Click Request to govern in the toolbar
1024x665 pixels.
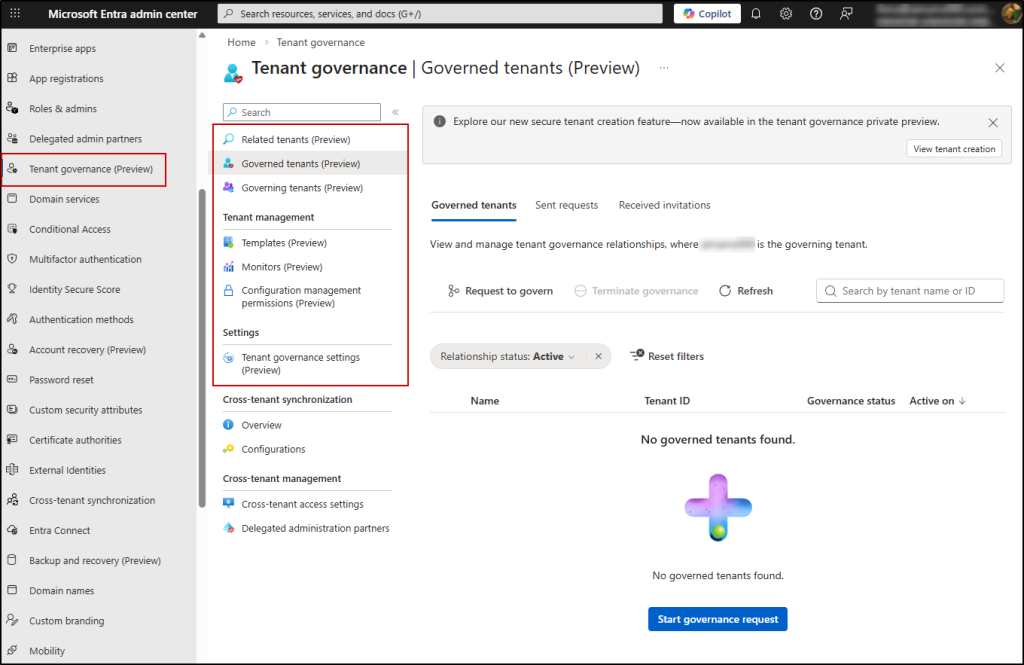(499, 291)
